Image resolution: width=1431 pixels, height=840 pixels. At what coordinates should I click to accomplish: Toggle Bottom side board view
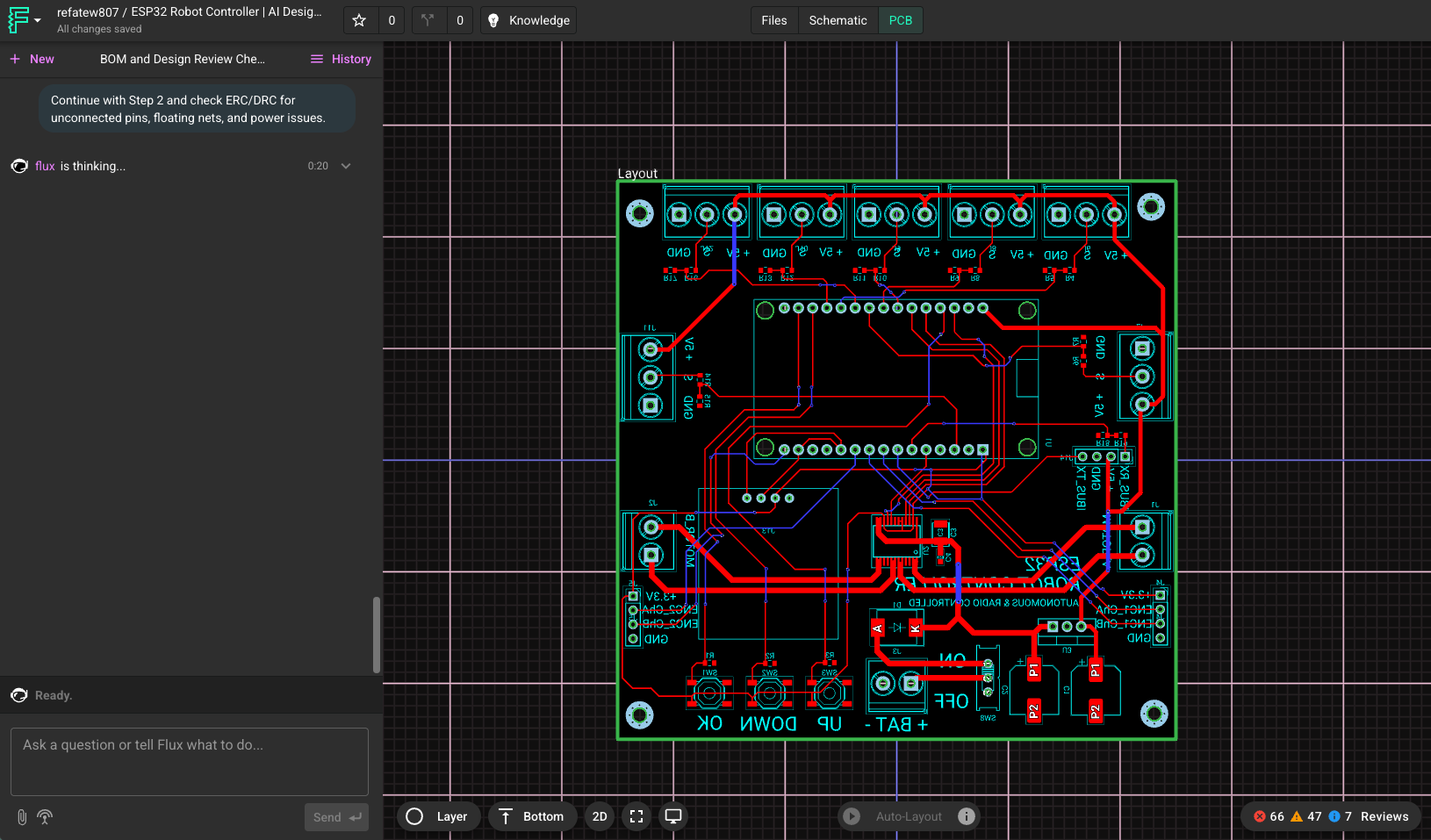531,816
